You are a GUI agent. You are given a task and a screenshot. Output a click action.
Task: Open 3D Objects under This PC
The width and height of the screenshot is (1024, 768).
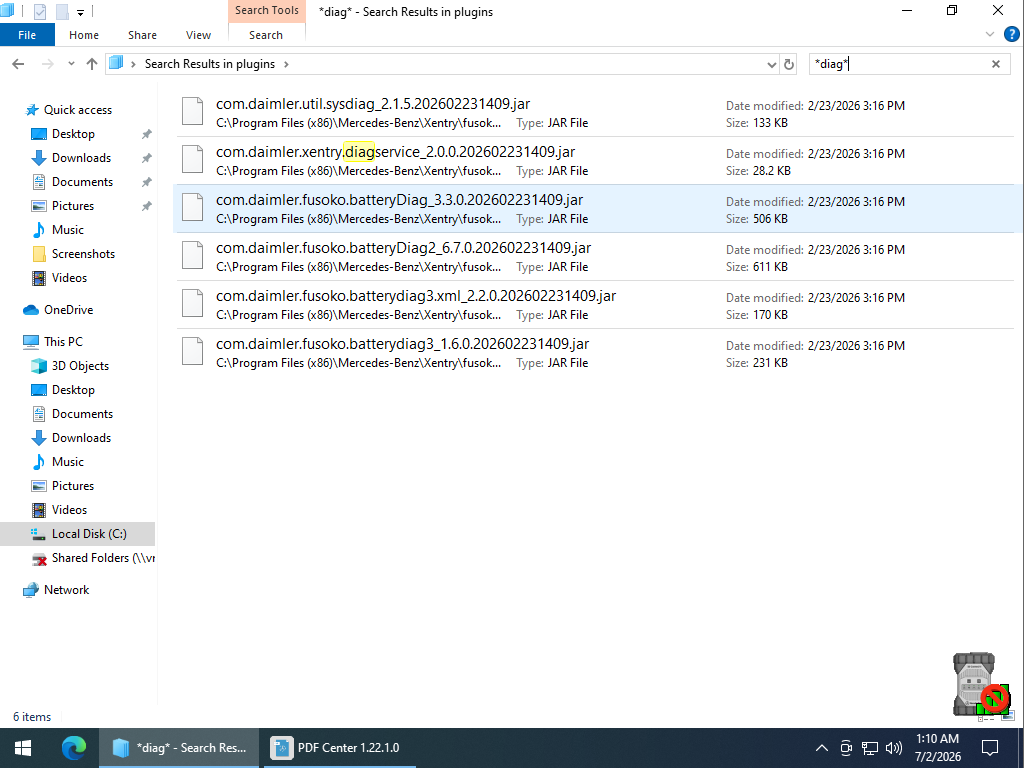click(80, 366)
